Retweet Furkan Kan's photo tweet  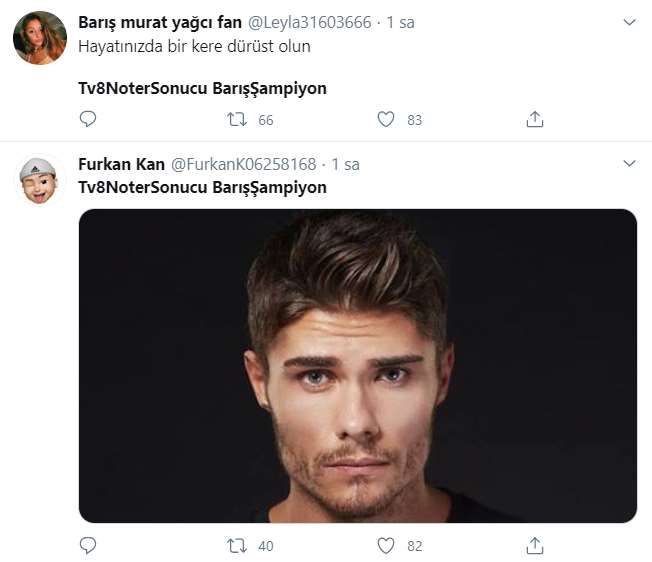tap(237, 545)
